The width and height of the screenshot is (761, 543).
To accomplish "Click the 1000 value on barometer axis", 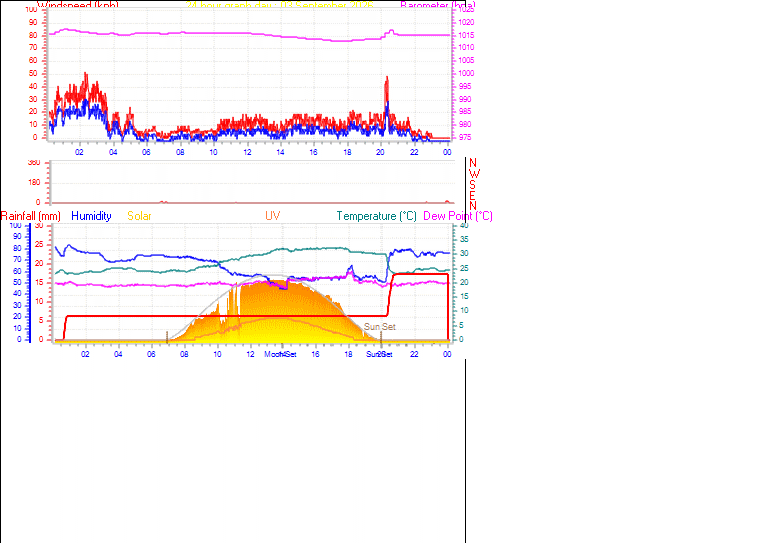I will click(x=466, y=73).
